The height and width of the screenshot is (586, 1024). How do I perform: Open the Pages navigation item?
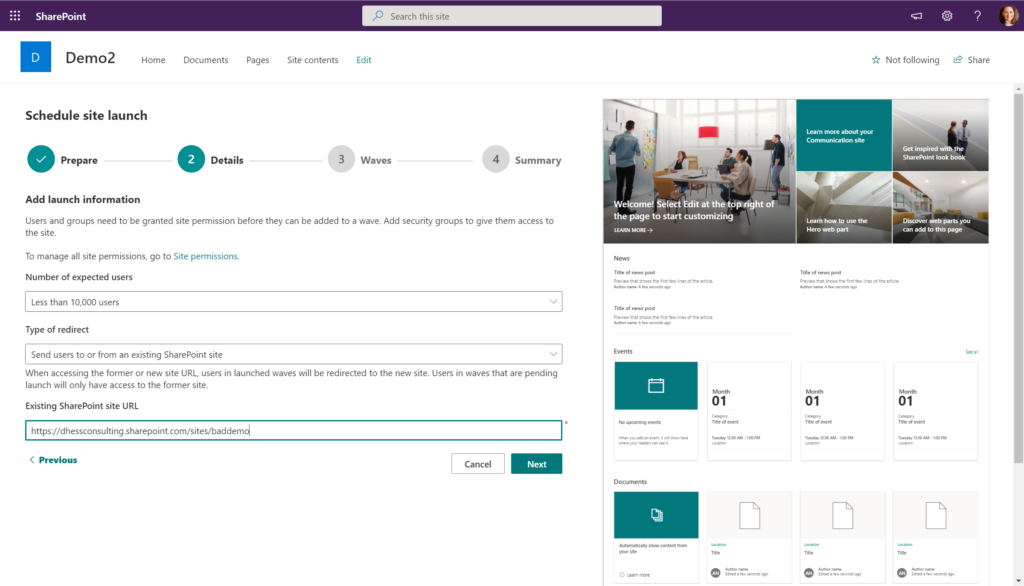coord(257,59)
